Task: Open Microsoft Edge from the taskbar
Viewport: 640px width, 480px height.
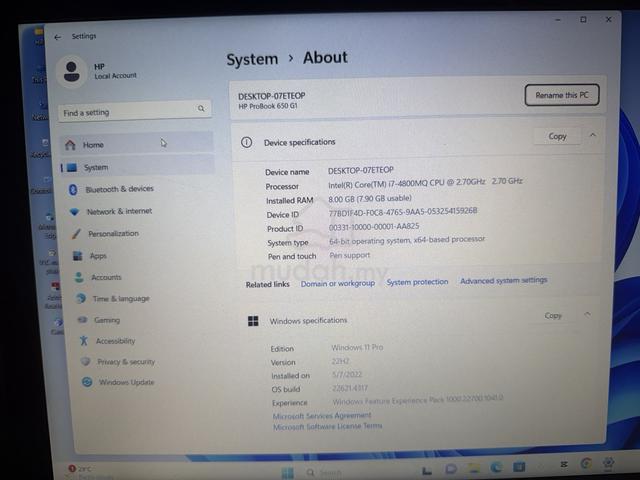Action: click(x=496, y=467)
